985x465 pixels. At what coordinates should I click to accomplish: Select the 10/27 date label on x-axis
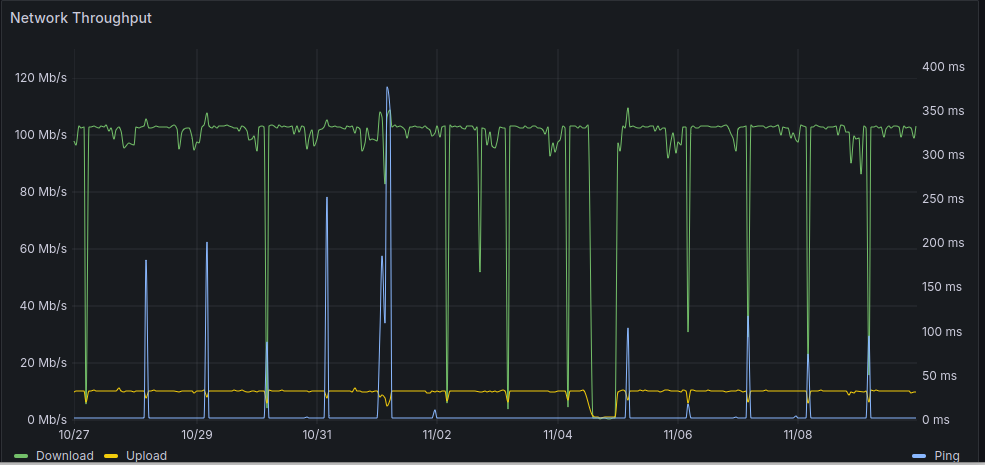click(x=74, y=434)
